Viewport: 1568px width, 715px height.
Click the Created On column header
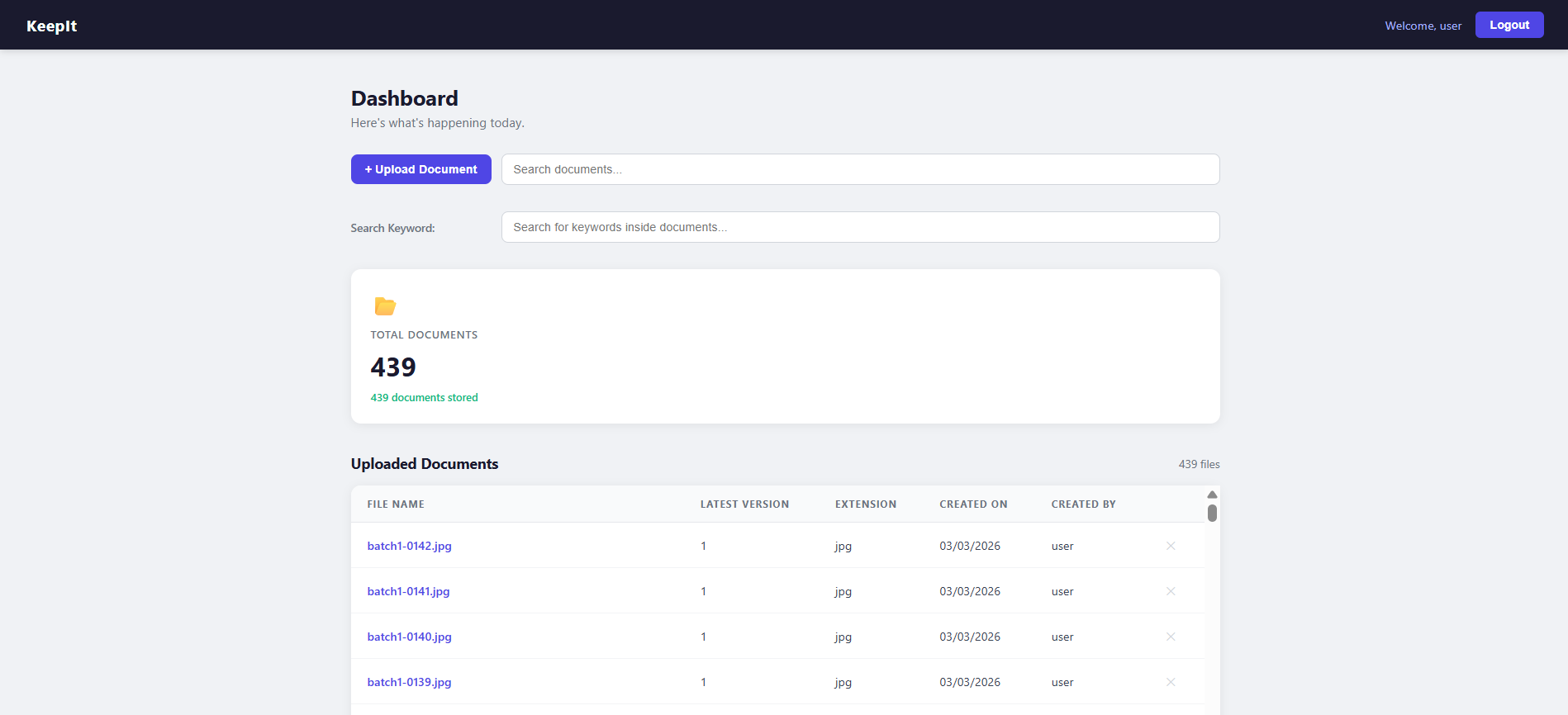point(973,504)
